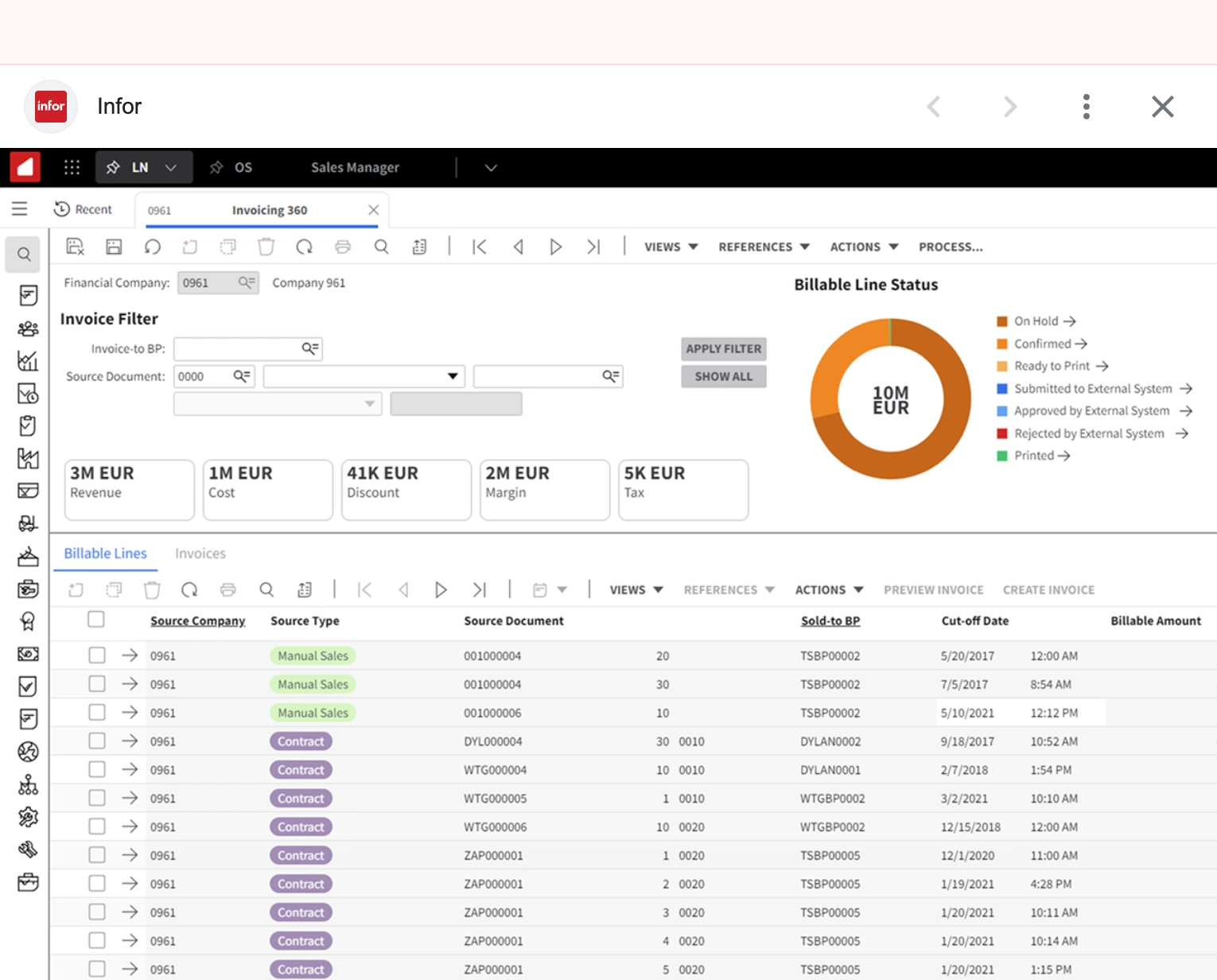Expand the LN application dropdown
Image resolution: width=1217 pixels, height=980 pixels.
tap(170, 168)
